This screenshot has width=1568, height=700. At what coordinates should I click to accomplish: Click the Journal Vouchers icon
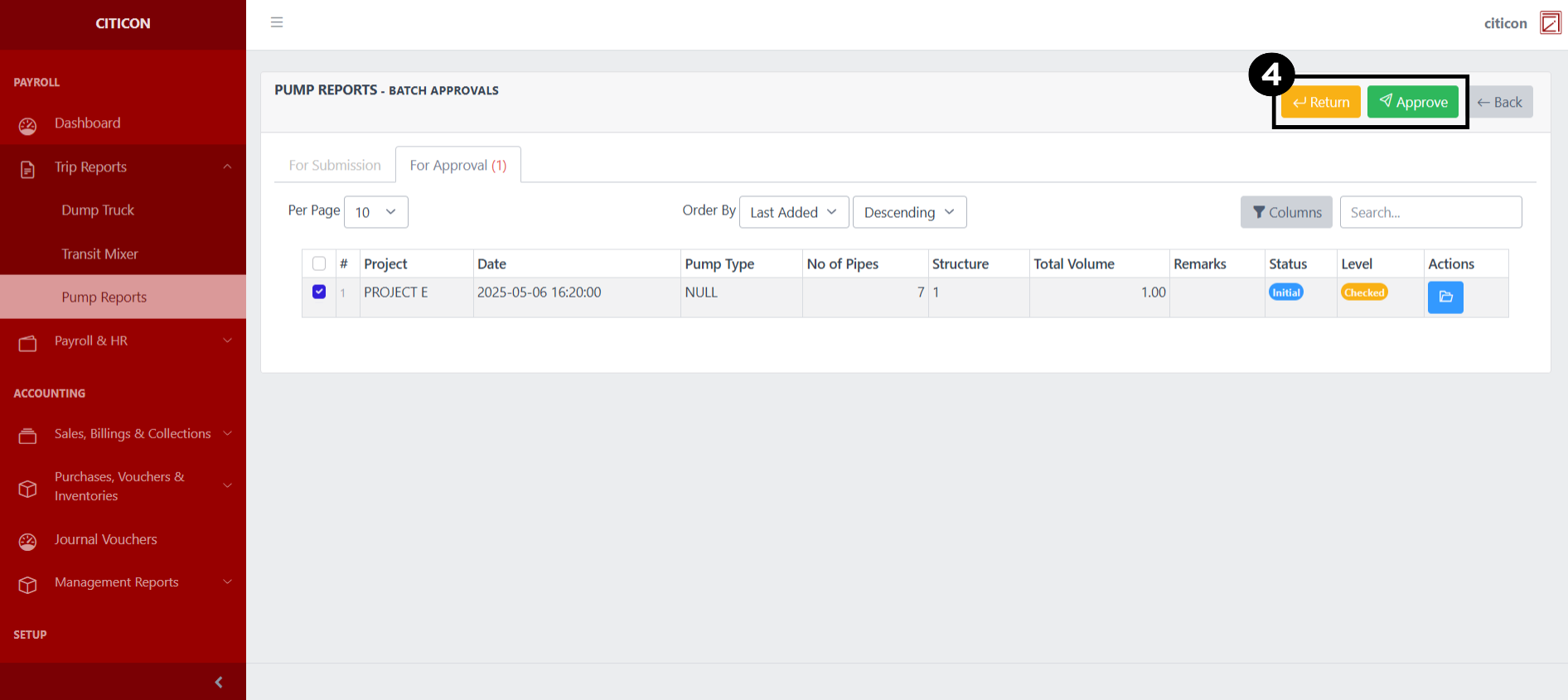pyautogui.click(x=27, y=542)
